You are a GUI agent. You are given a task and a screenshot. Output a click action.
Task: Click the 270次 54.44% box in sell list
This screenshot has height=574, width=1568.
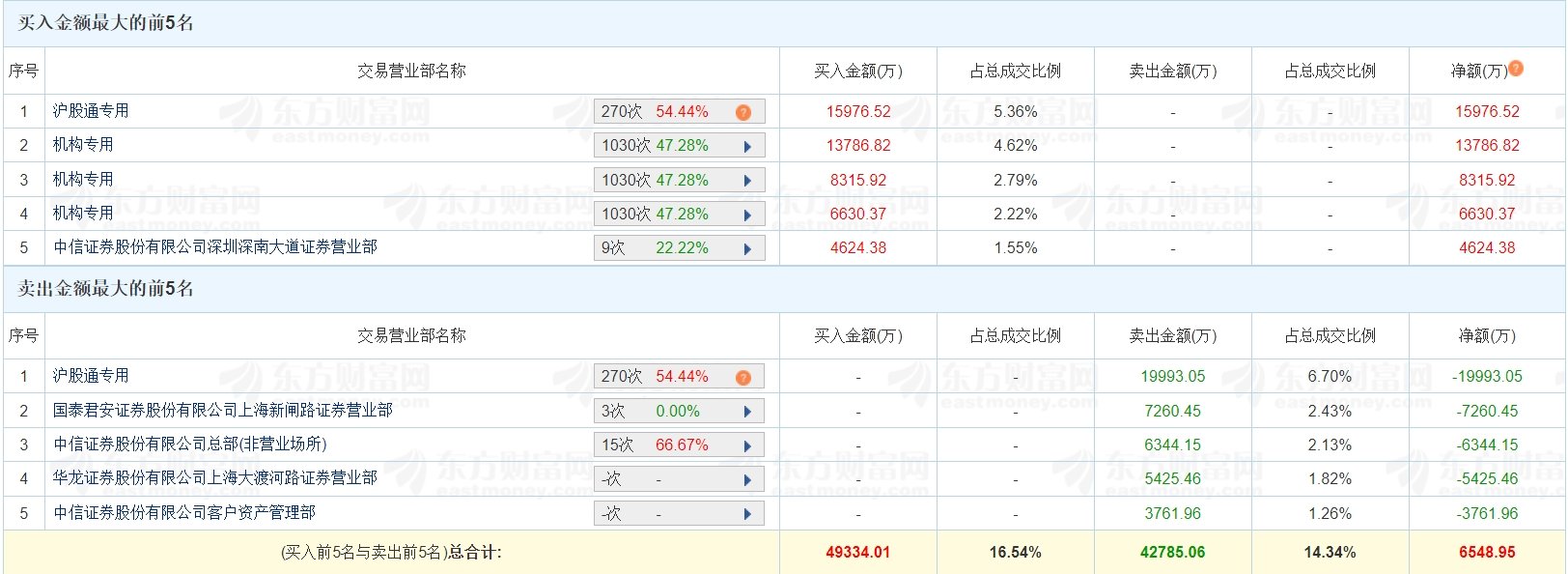[x=680, y=377]
